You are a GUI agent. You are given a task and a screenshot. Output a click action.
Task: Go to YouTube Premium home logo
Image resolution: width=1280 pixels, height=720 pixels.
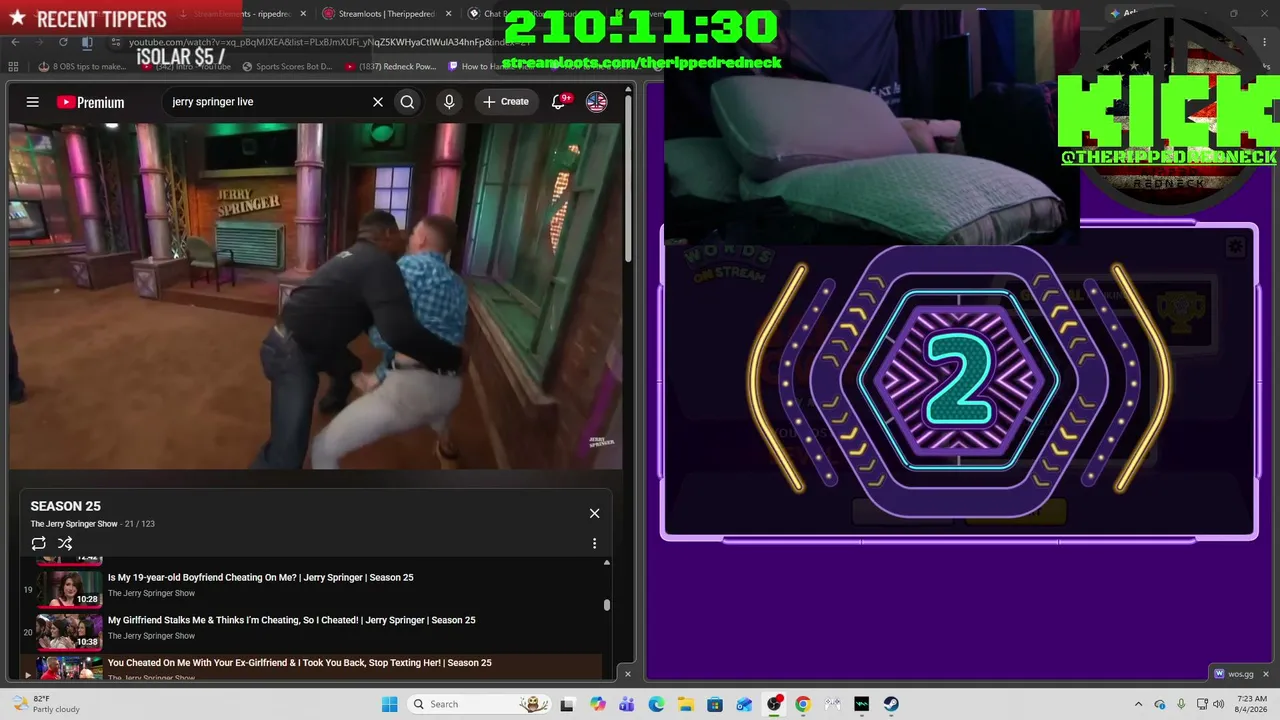tap(91, 102)
